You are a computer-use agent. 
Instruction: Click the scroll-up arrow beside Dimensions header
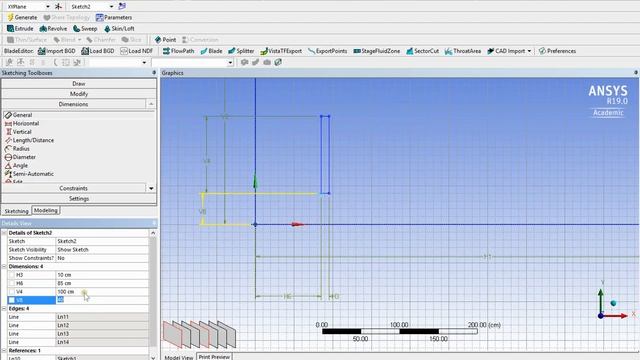[x=151, y=104]
